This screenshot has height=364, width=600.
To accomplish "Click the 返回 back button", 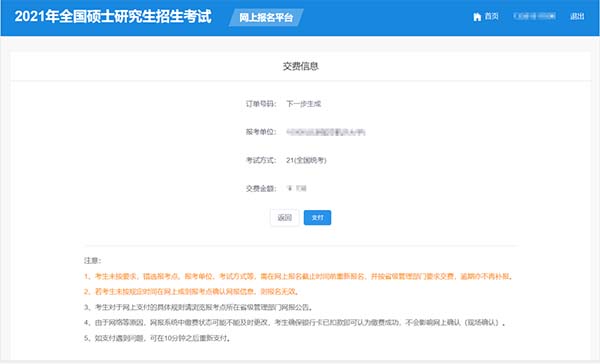I will (284, 218).
